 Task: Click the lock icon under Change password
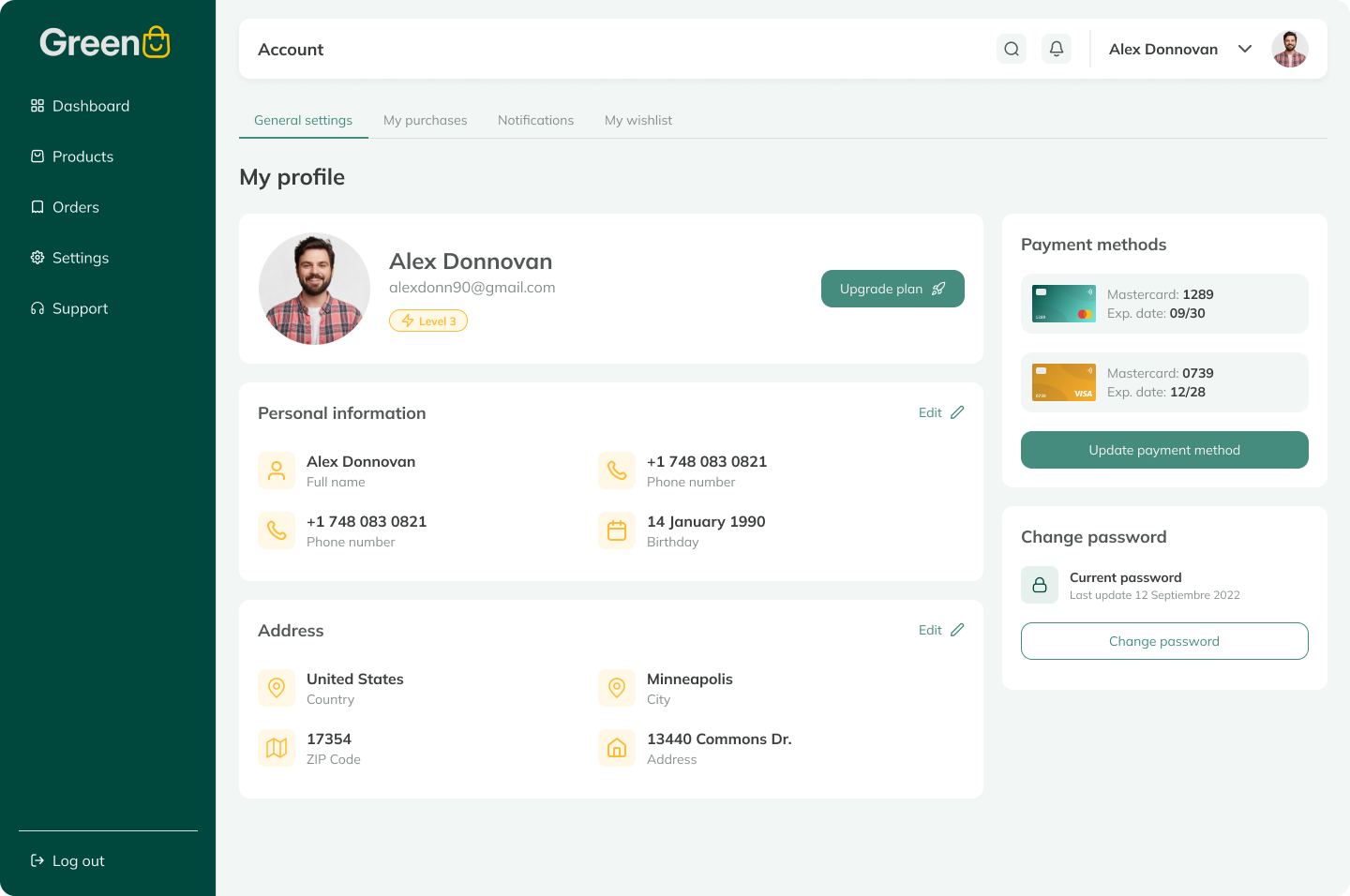click(x=1039, y=584)
